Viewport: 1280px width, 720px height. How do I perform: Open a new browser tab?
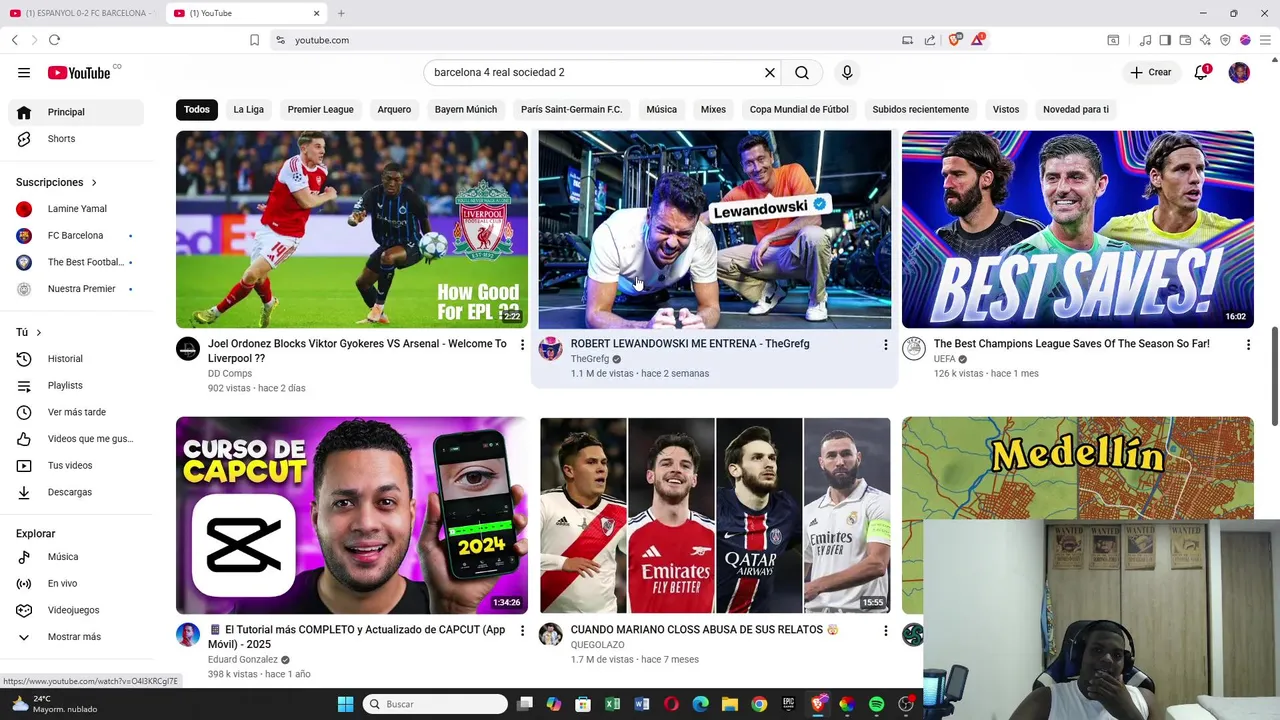point(341,13)
